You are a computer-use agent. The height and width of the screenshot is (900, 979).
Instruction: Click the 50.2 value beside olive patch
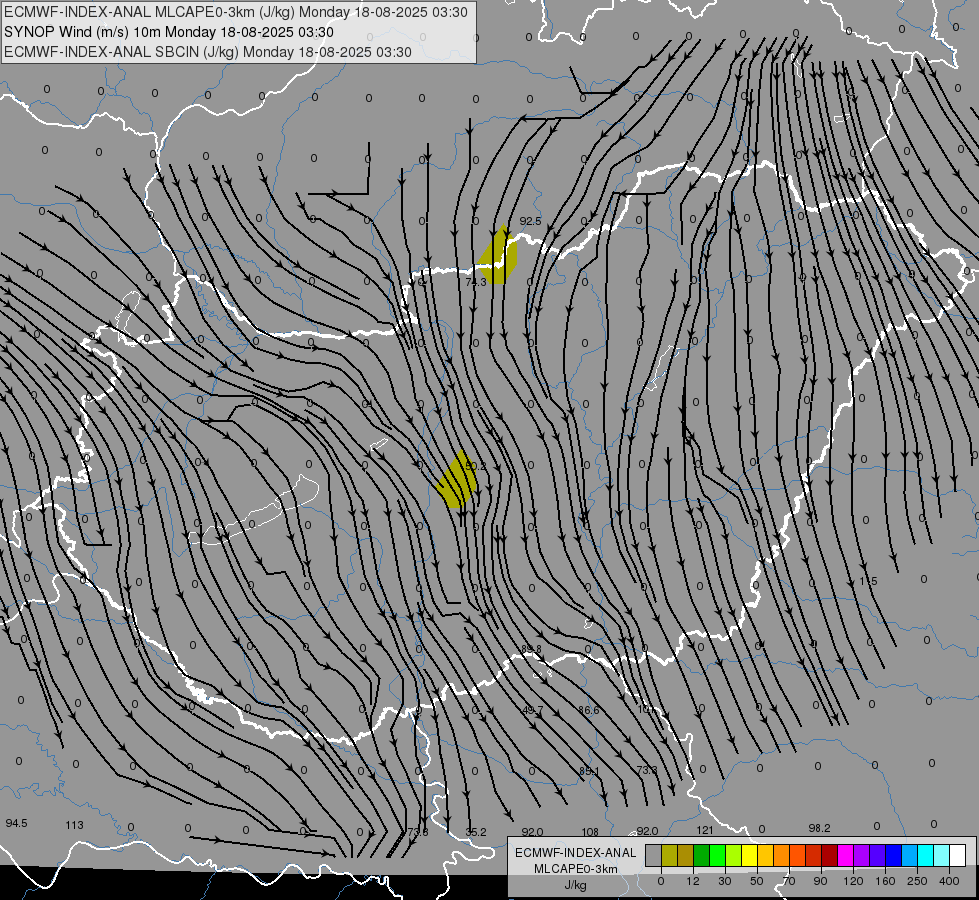pyautogui.click(x=476, y=466)
